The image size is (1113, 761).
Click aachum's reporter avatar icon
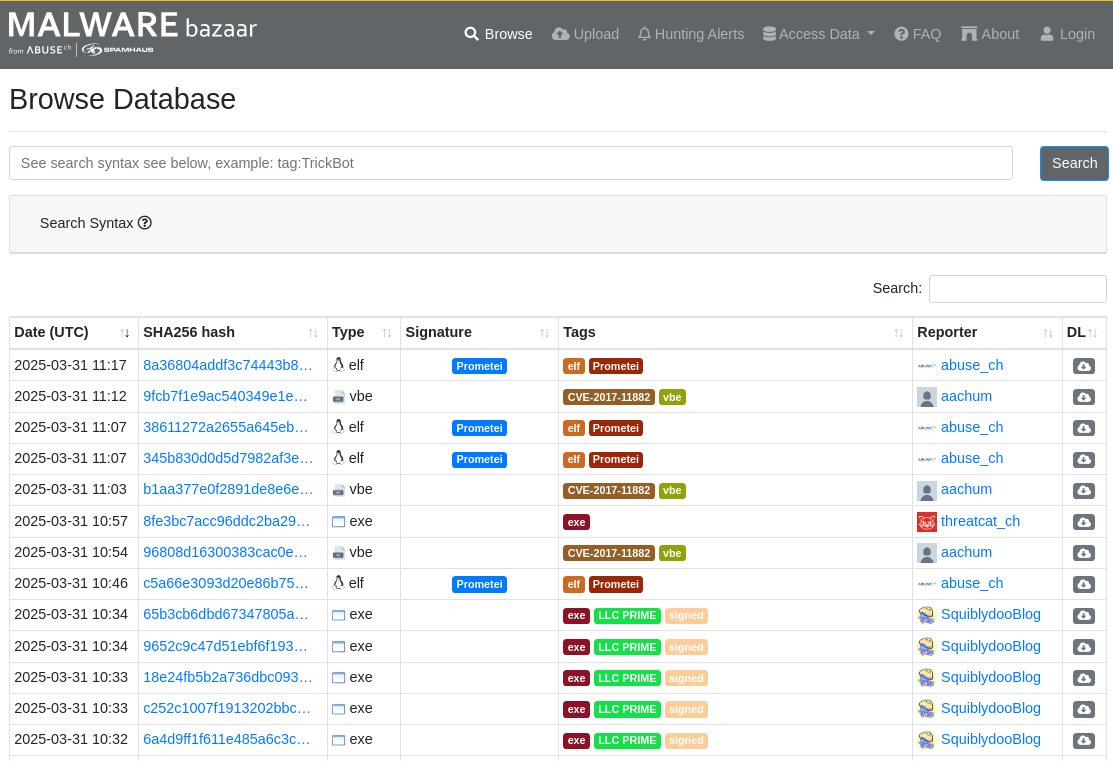pos(926,396)
